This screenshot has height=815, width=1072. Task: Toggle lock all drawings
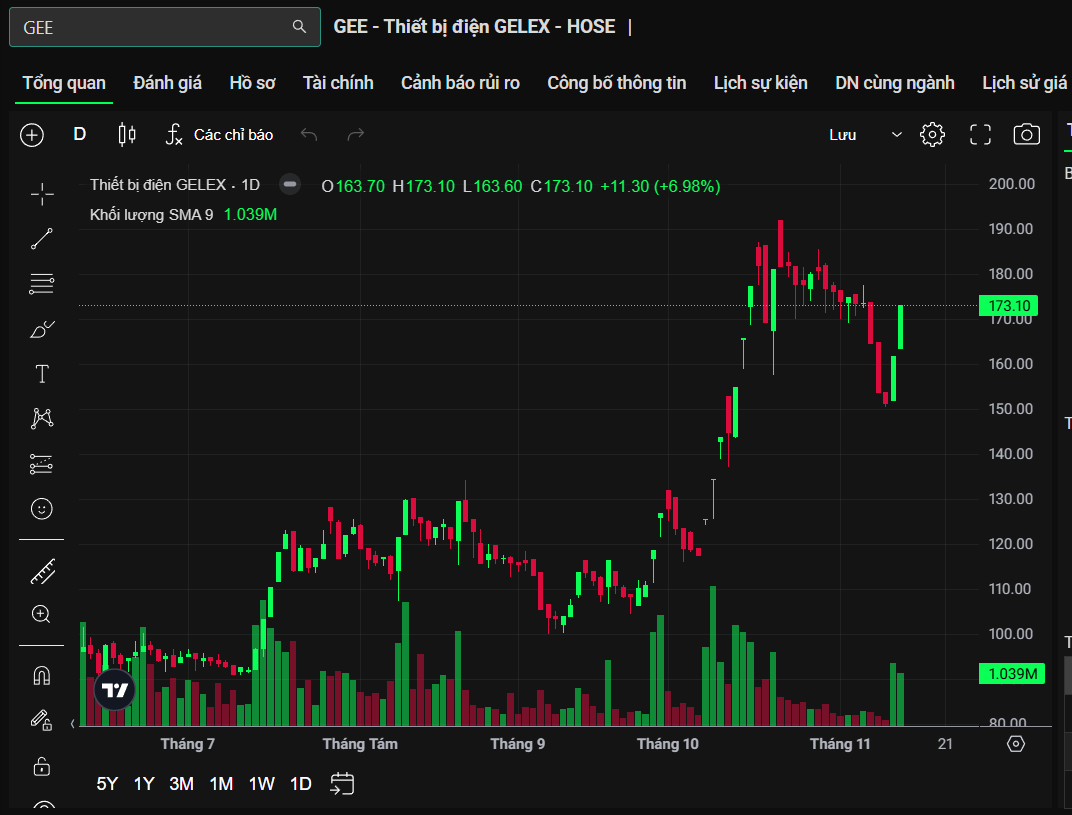[42, 766]
